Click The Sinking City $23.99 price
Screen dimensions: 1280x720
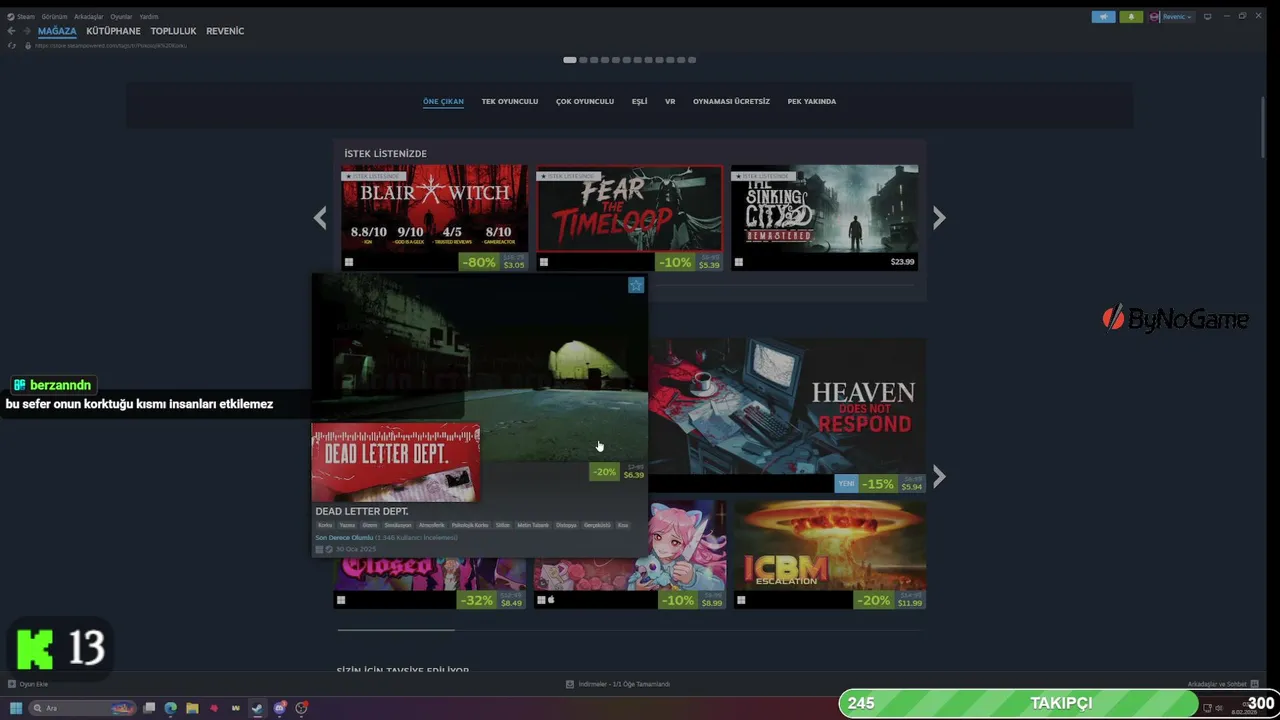(x=902, y=262)
